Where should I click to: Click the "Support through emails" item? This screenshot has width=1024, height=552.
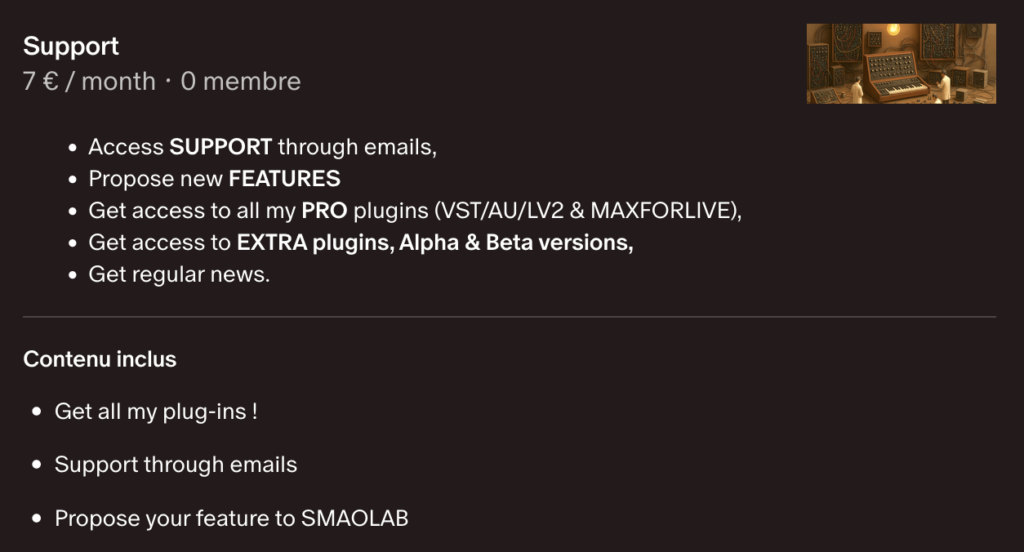click(176, 464)
